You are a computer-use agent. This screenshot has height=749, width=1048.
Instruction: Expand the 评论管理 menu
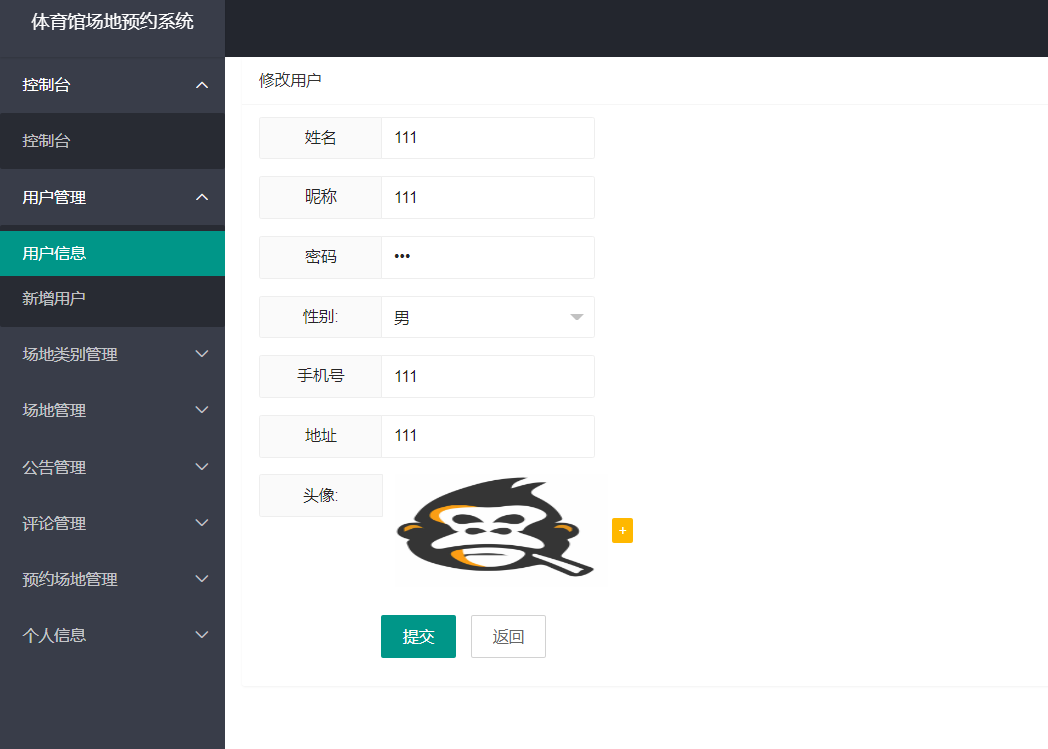point(112,523)
